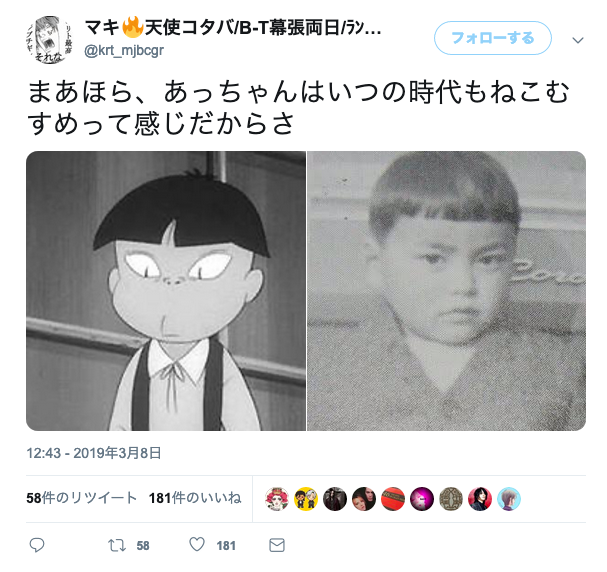Open the display name マキ天使コタバ link

click(x=233, y=28)
